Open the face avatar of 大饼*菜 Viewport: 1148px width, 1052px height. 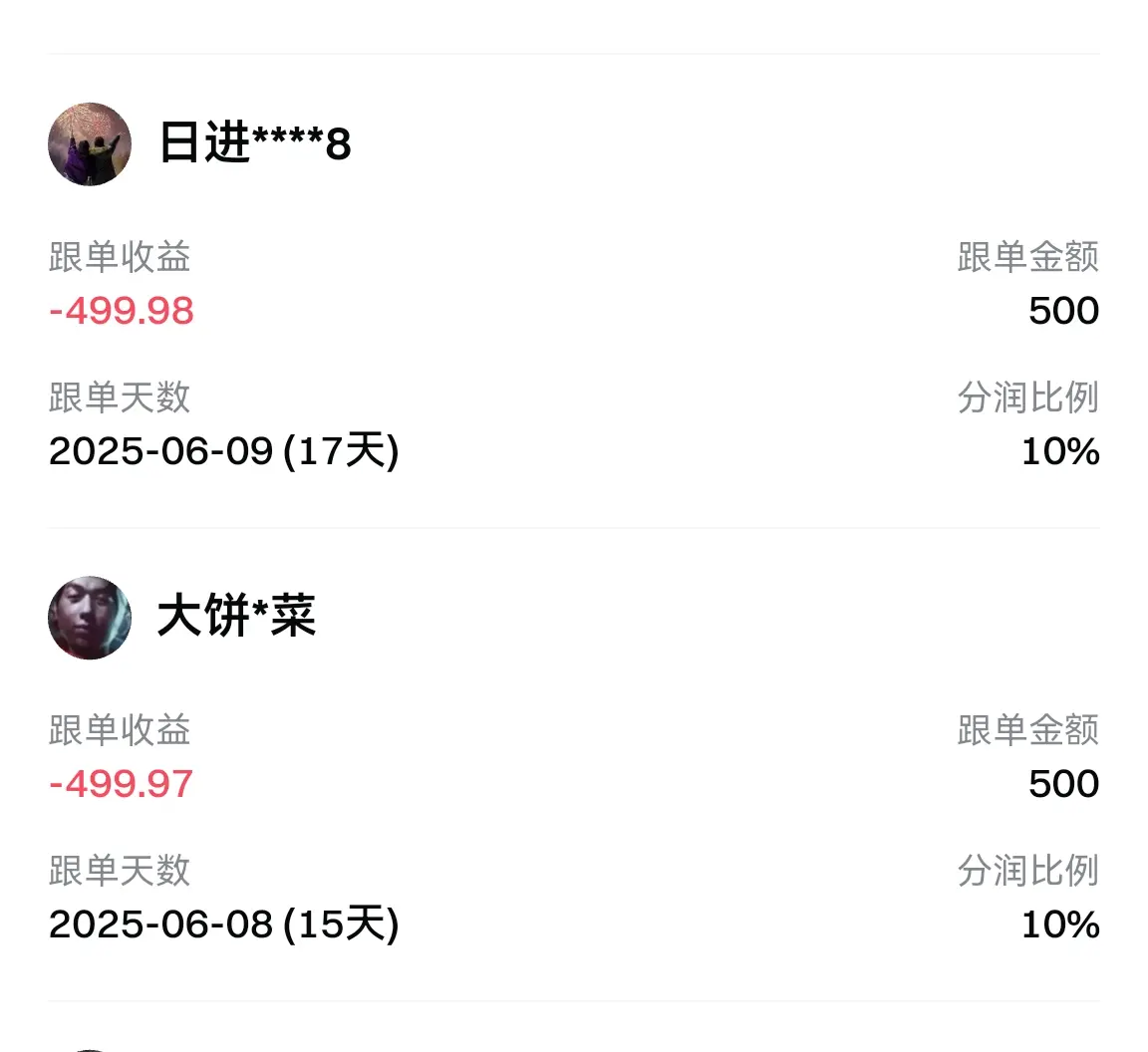point(90,618)
